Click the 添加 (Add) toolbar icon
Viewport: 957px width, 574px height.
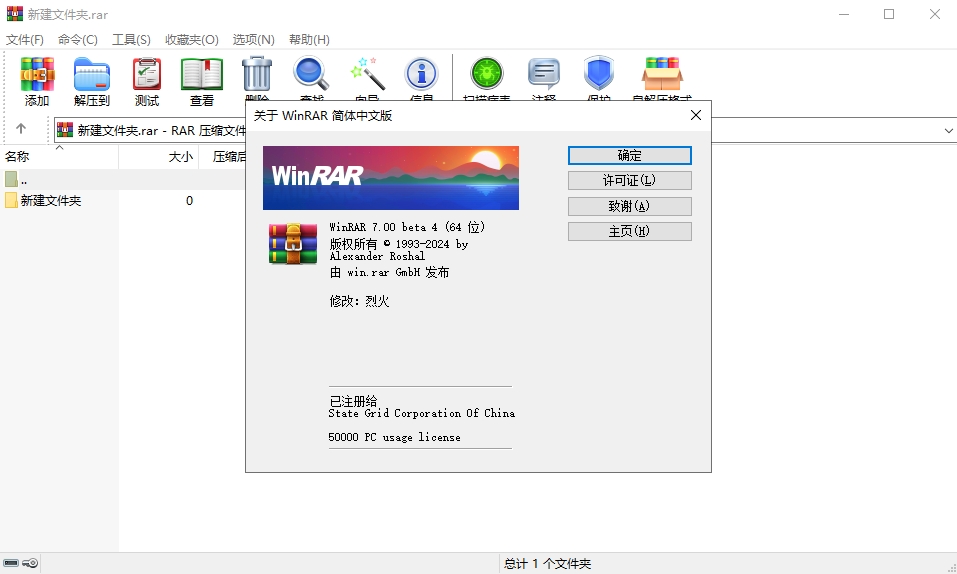click(37, 75)
